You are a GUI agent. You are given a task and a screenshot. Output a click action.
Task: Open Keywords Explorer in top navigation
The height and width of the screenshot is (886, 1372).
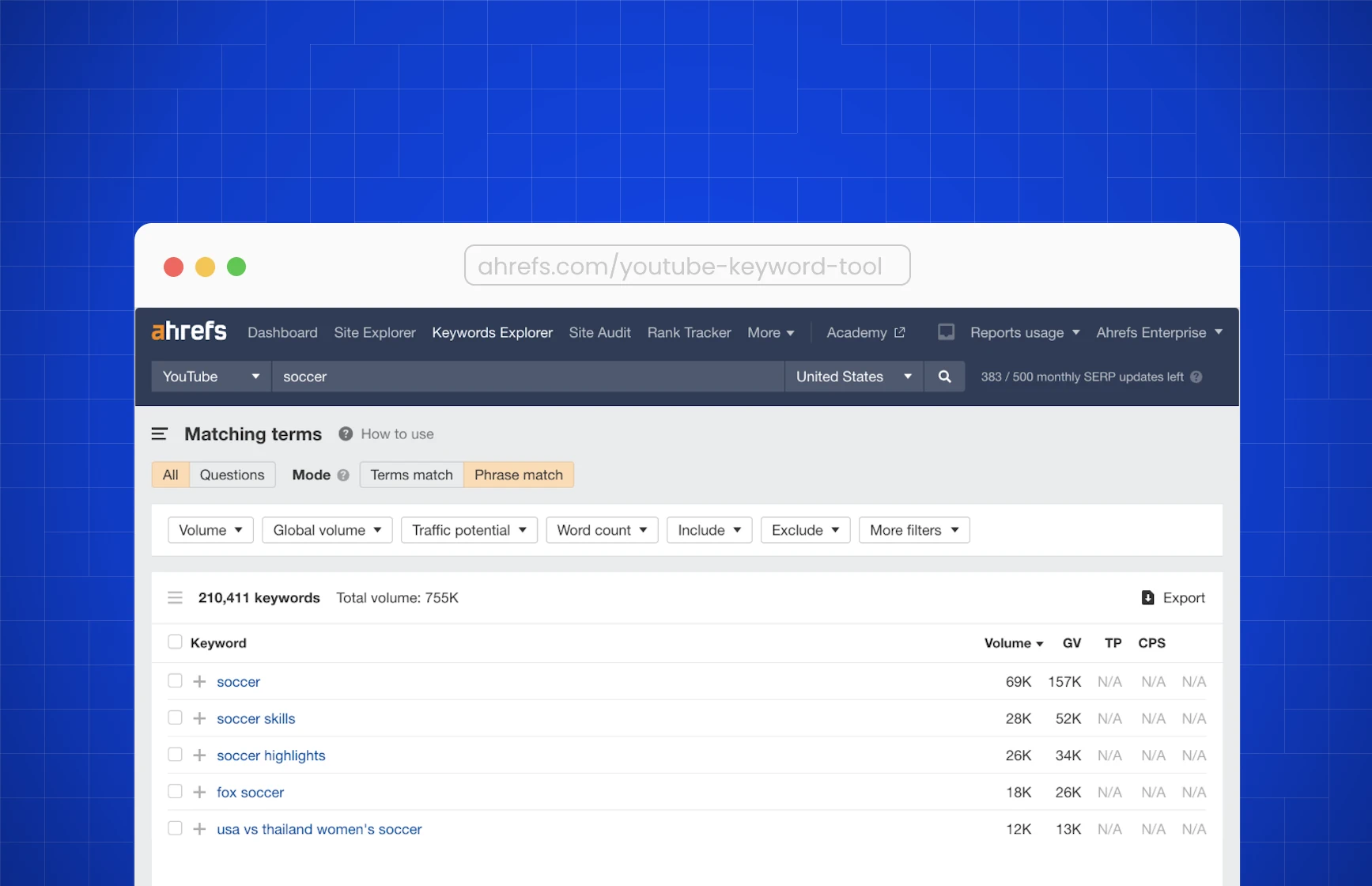[492, 332]
